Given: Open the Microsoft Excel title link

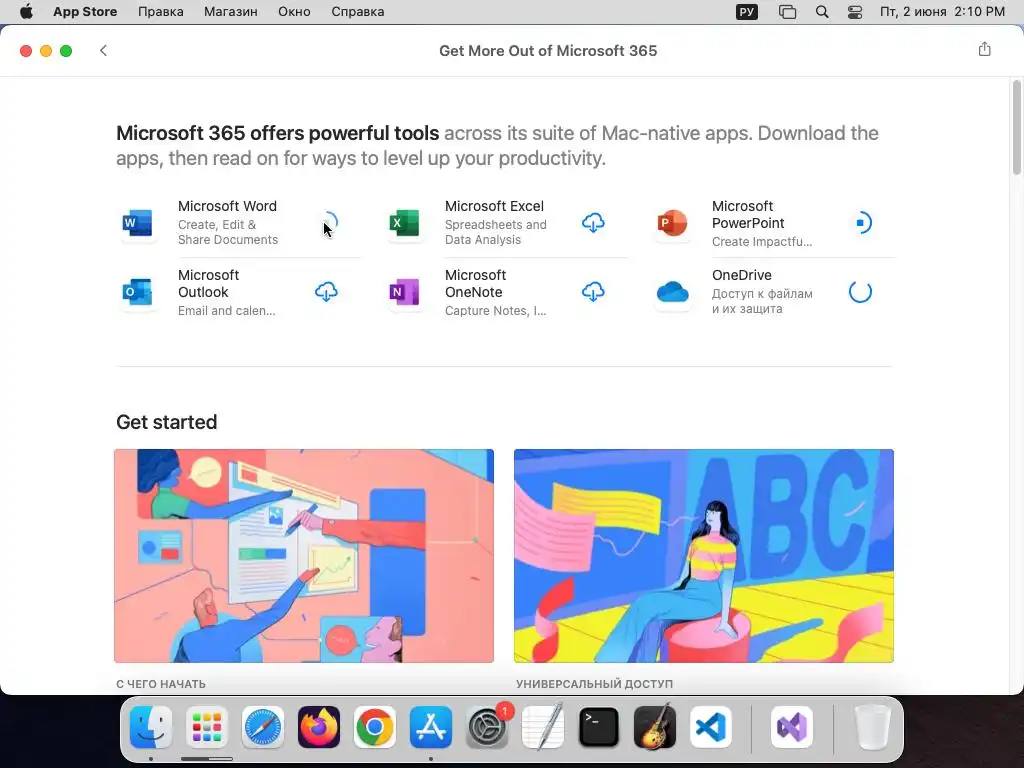Looking at the screenshot, I should [494, 206].
